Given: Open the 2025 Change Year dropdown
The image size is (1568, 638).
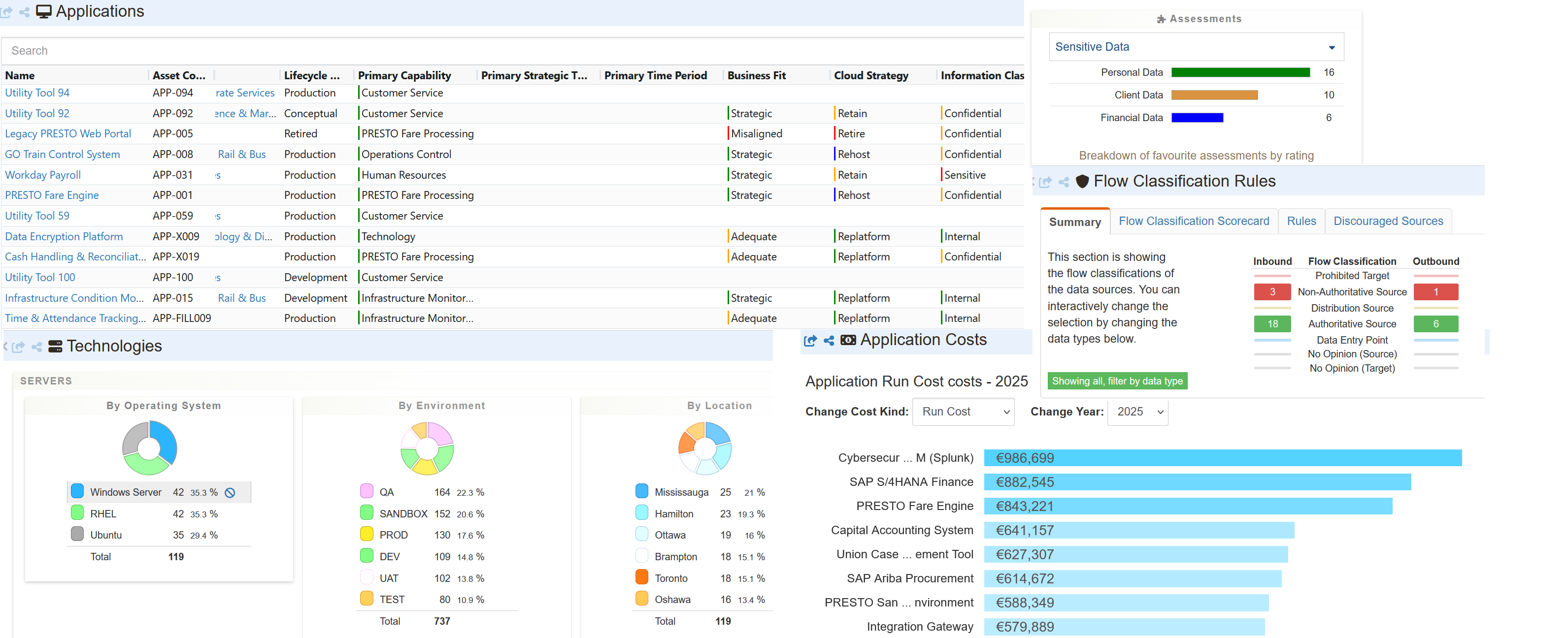Looking at the screenshot, I should click(1137, 412).
